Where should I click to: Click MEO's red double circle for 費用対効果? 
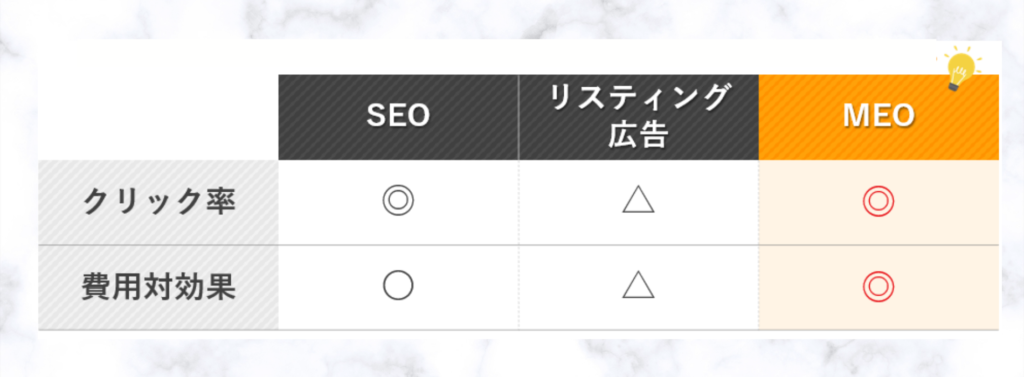878,286
